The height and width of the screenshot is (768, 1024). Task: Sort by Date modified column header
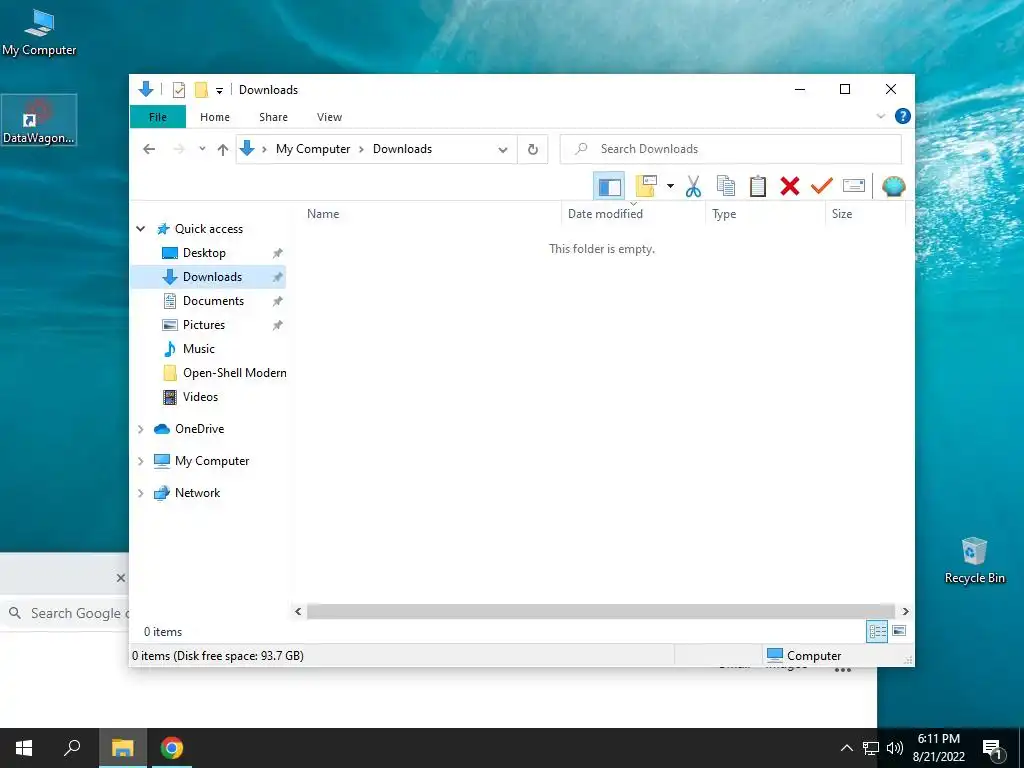click(605, 214)
